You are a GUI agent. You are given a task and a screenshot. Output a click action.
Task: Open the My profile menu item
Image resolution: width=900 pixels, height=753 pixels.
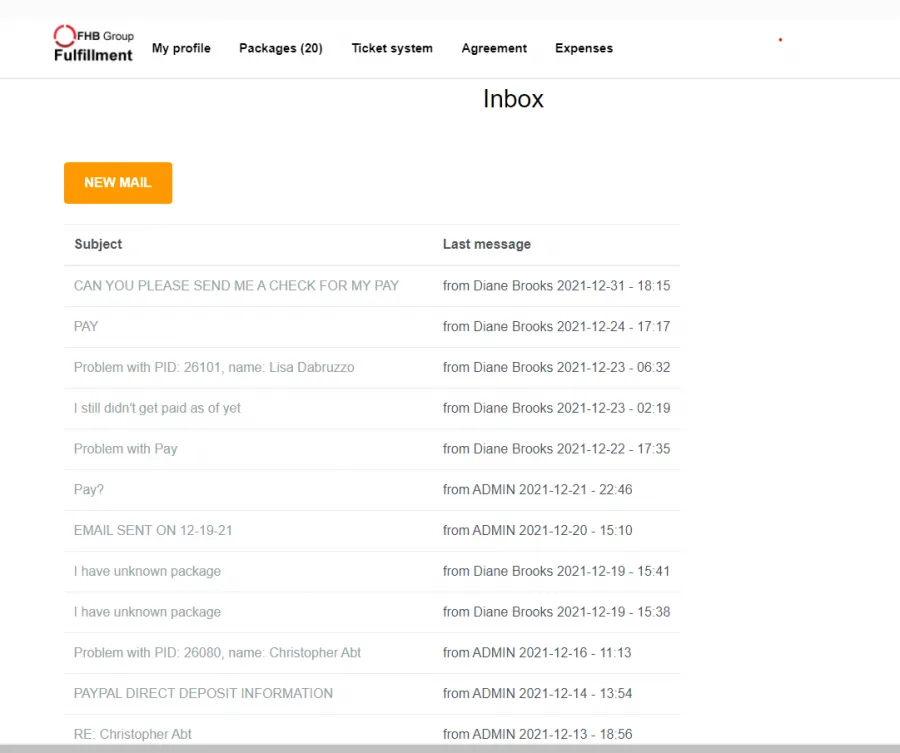tap(181, 48)
